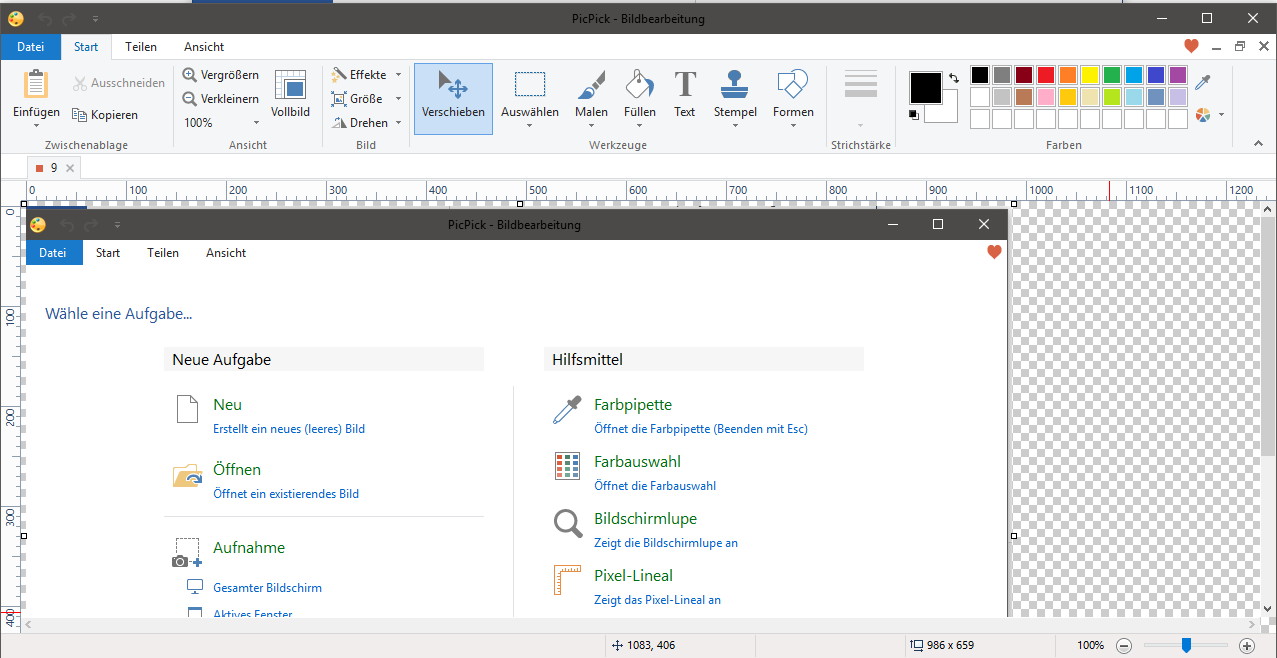Click the image size text 986 x 659
Image resolution: width=1277 pixels, height=658 pixels.
(950, 645)
